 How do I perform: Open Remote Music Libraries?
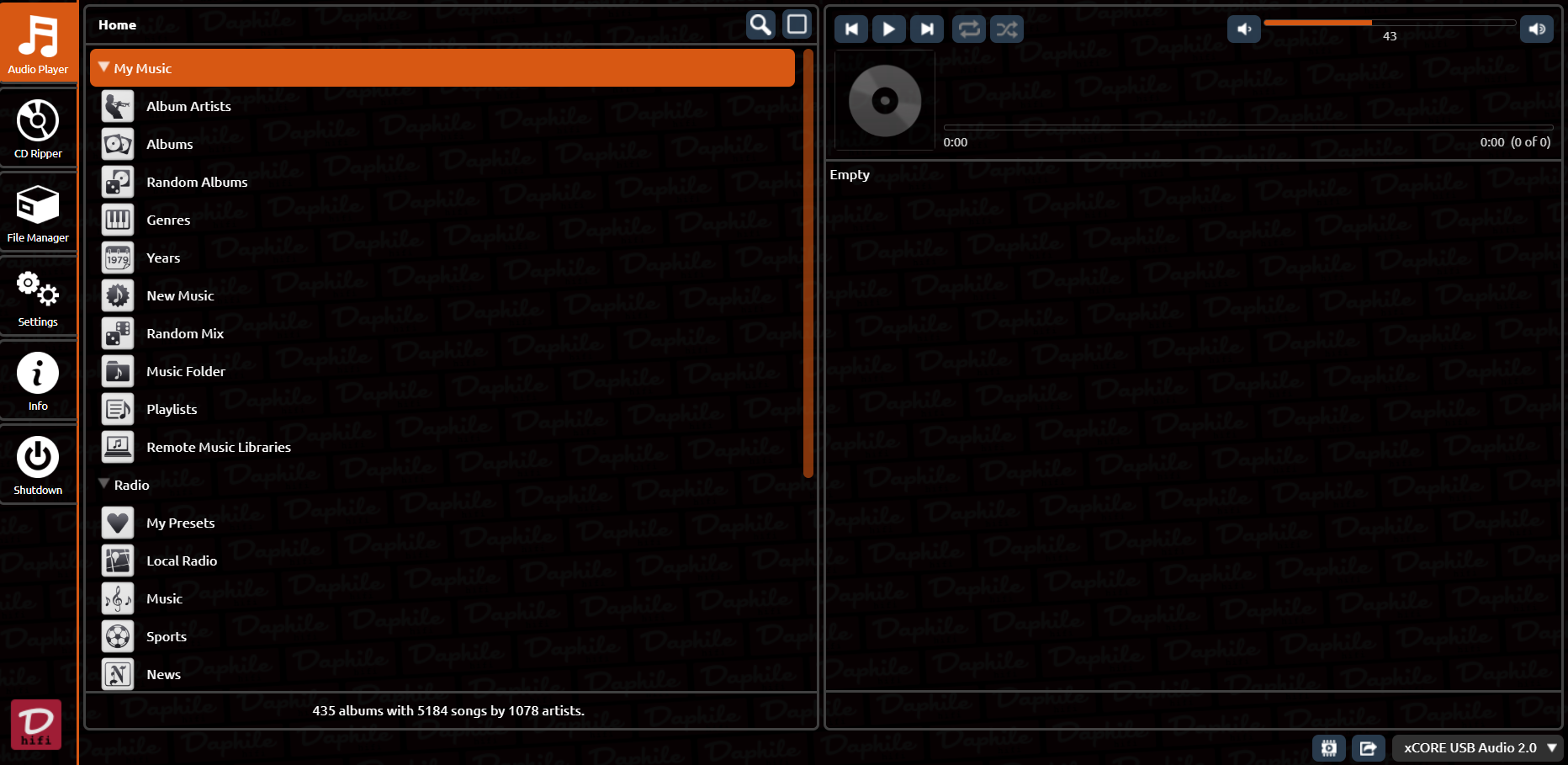pos(218,447)
